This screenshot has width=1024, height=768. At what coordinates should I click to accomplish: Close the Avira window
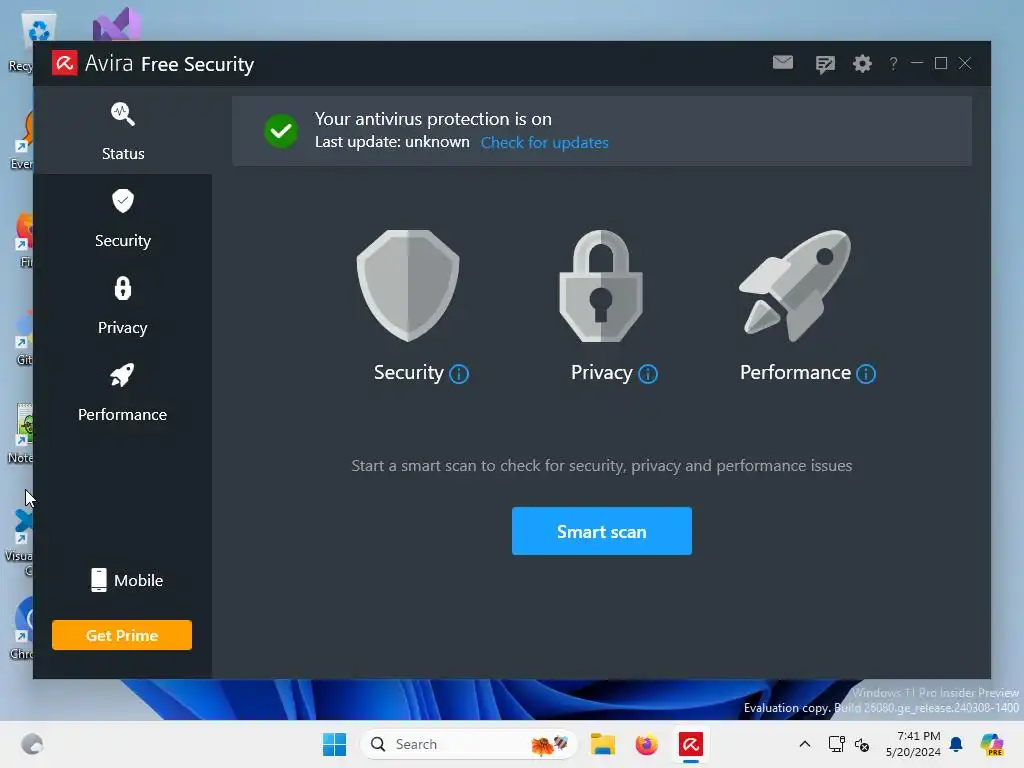point(965,63)
